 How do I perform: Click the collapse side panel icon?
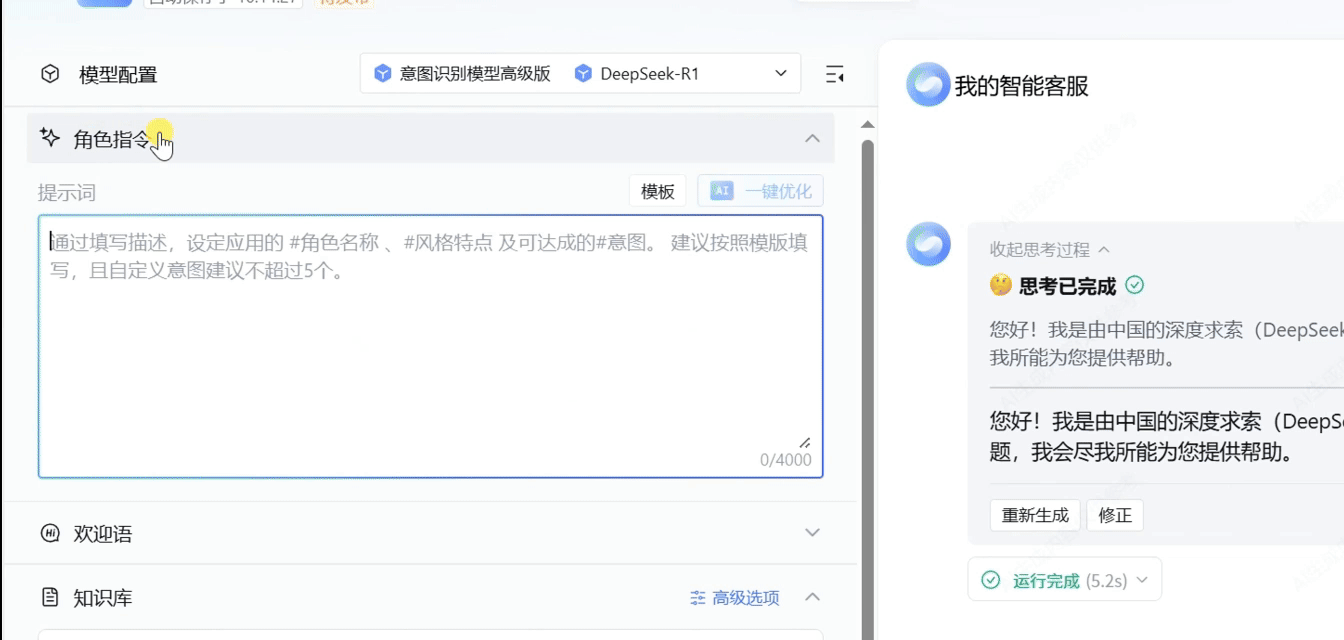(x=834, y=74)
